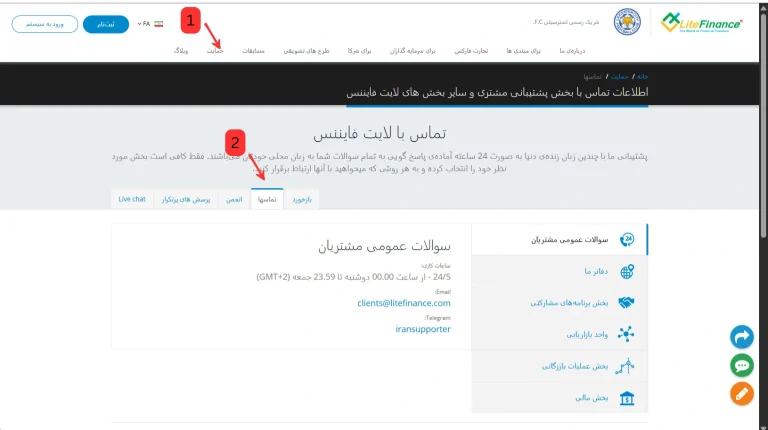
Task: Click the network marketing department icon
Action: click(626, 334)
